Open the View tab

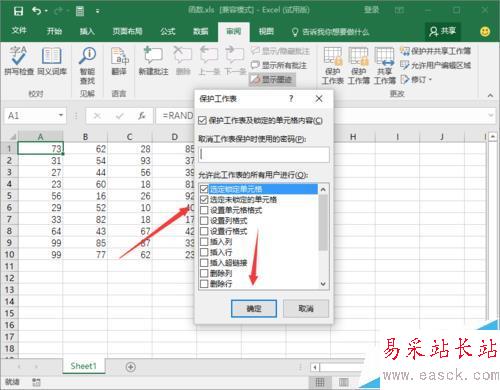point(266,31)
